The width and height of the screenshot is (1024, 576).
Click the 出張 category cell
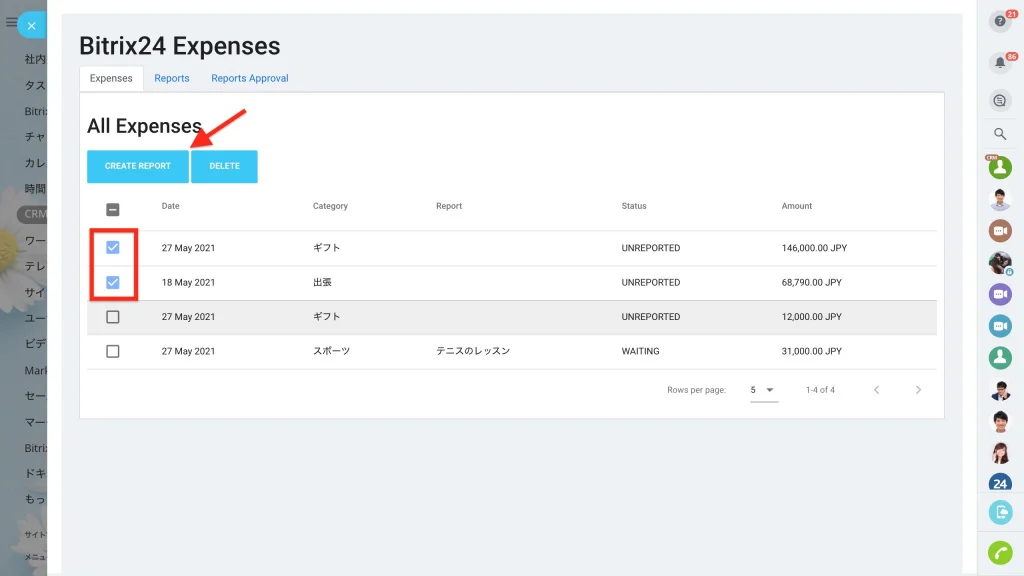[x=322, y=282]
